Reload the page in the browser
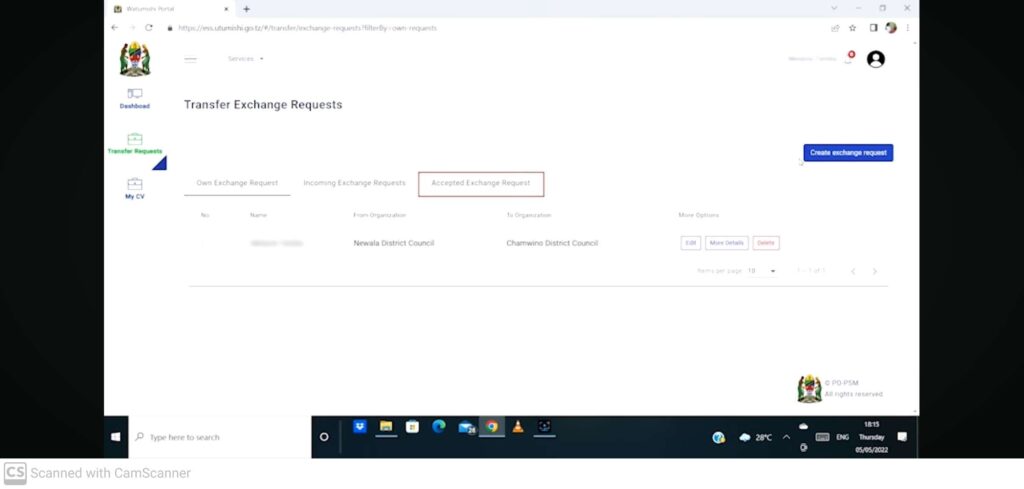Image resolution: width=1024 pixels, height=489 pixels. pos(149,28)
